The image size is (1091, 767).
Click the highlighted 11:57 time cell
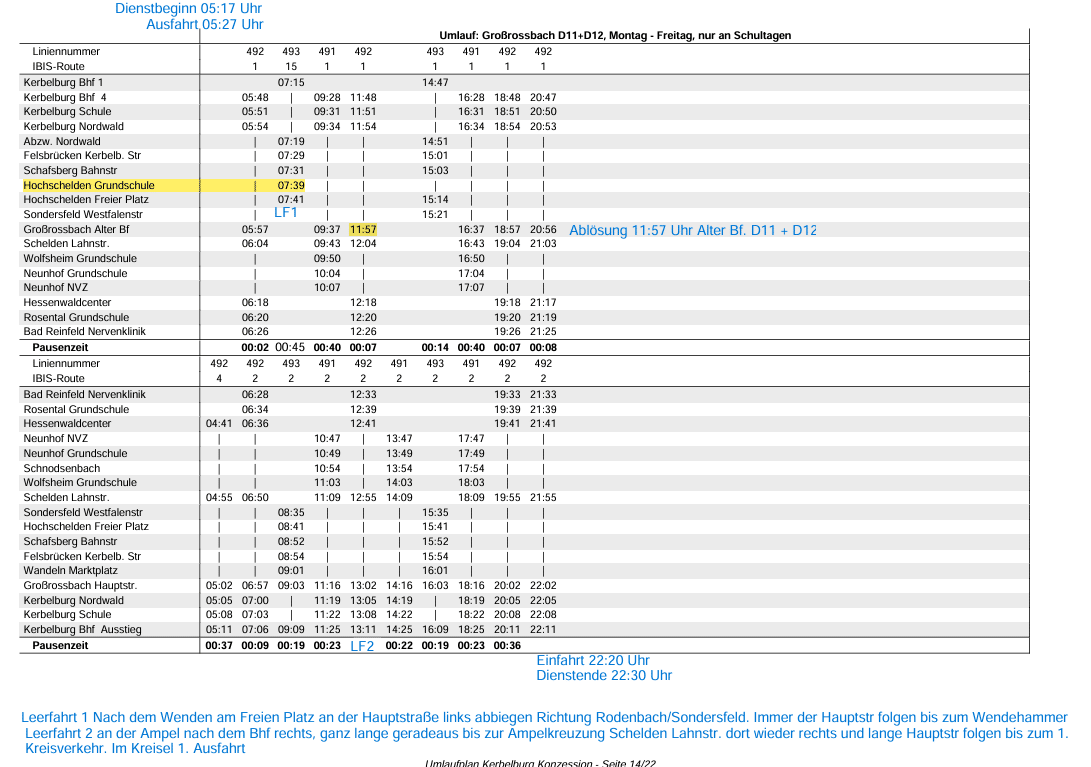click(363, 230)
